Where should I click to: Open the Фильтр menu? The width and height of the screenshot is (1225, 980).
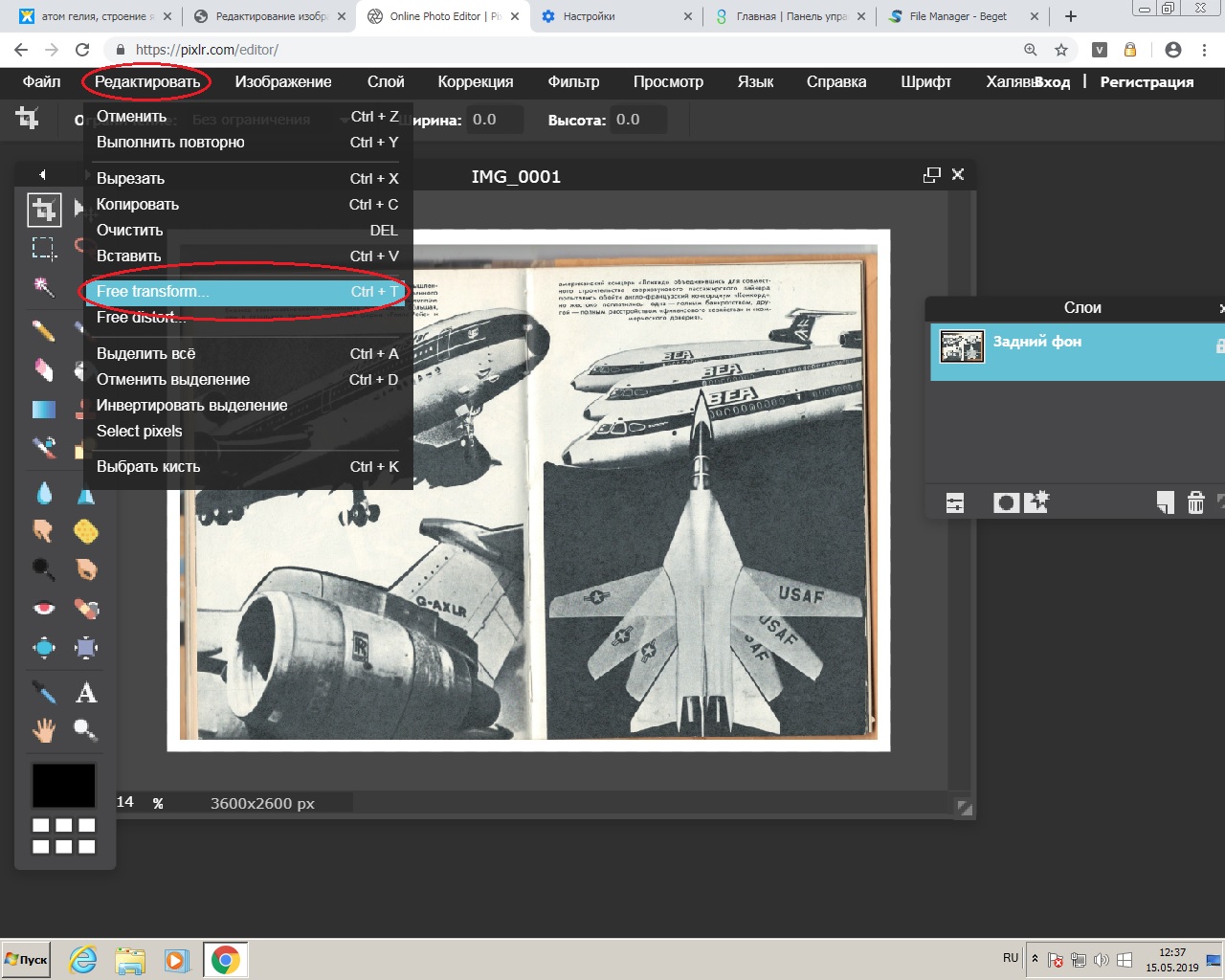573,82
